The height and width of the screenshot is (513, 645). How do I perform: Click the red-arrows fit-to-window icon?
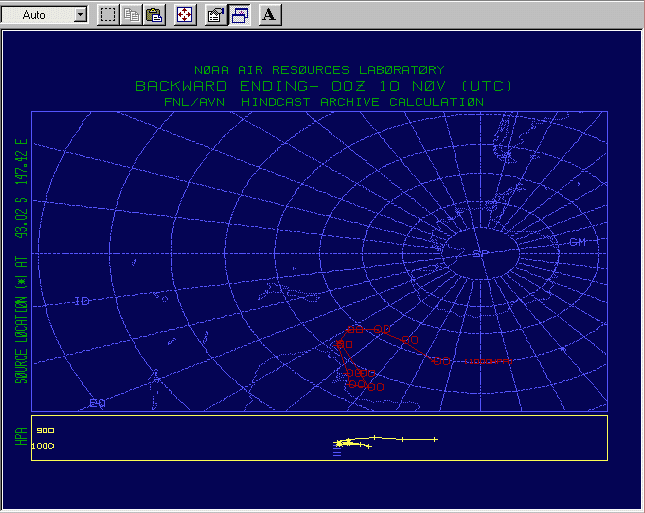[185, 15]
